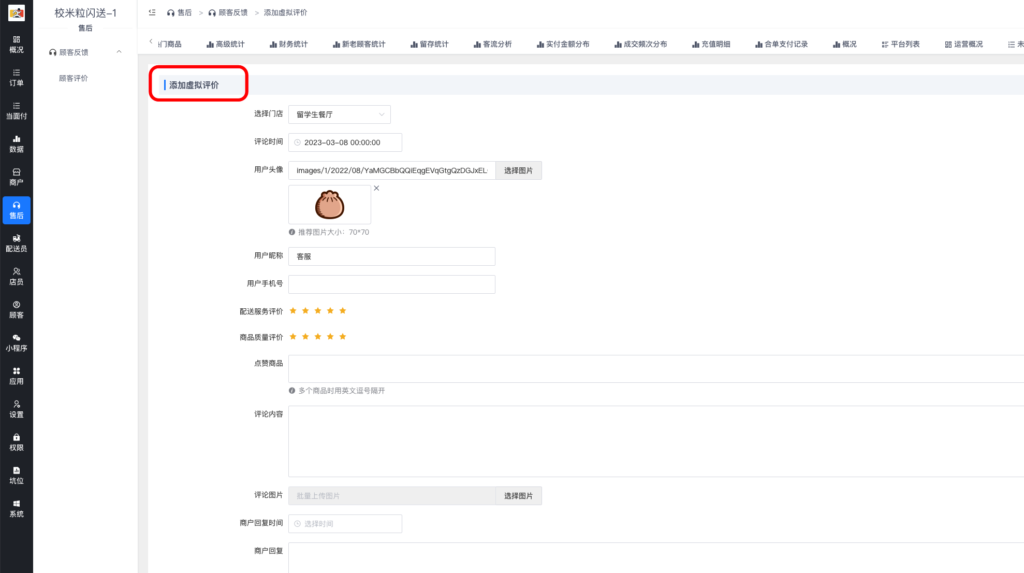Open the 配送员 sidebar section
This screenshot has height=573, width=1024.
click(16, 244)
